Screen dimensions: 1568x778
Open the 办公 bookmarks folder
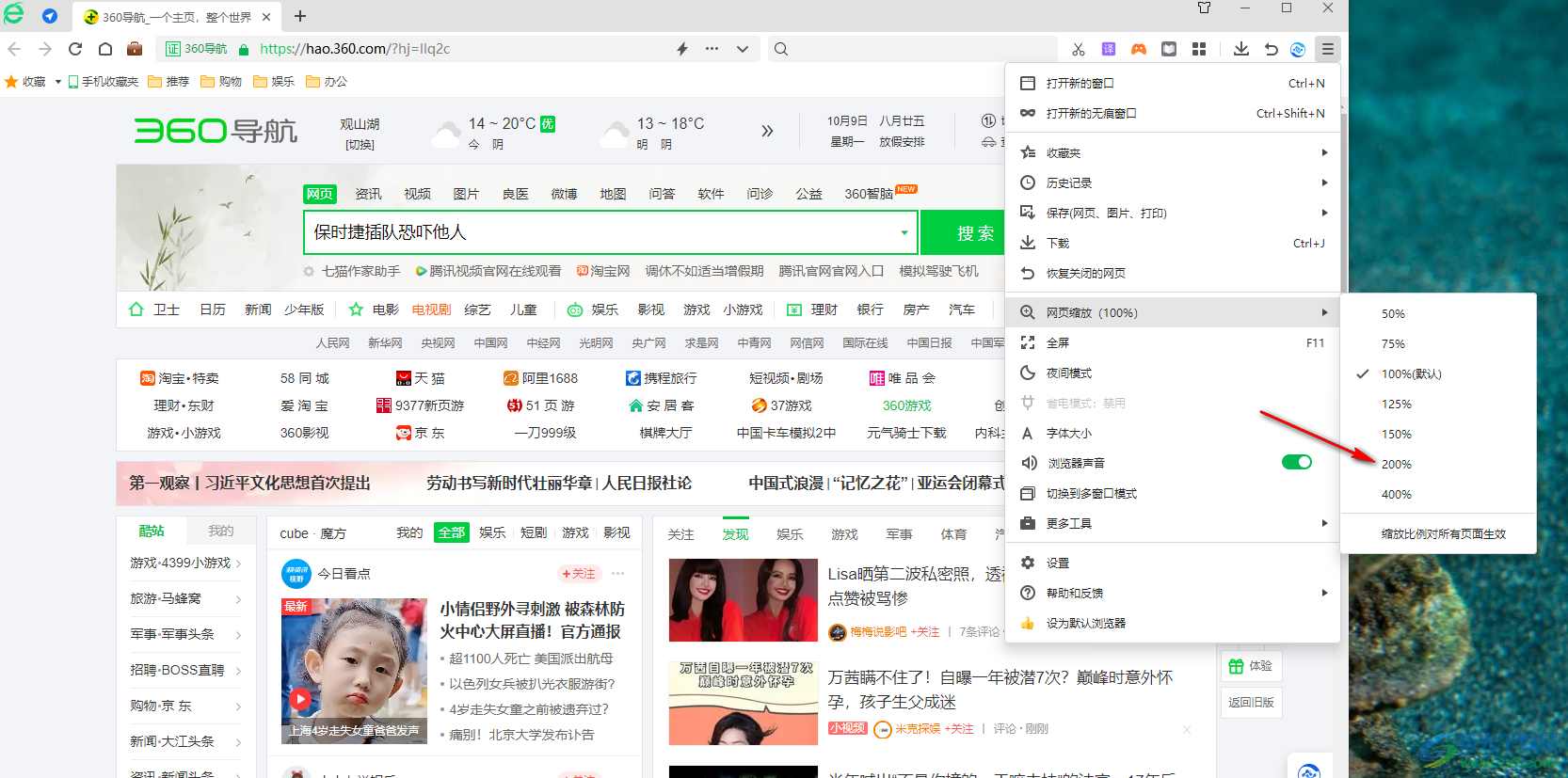(x=327, y=82)
